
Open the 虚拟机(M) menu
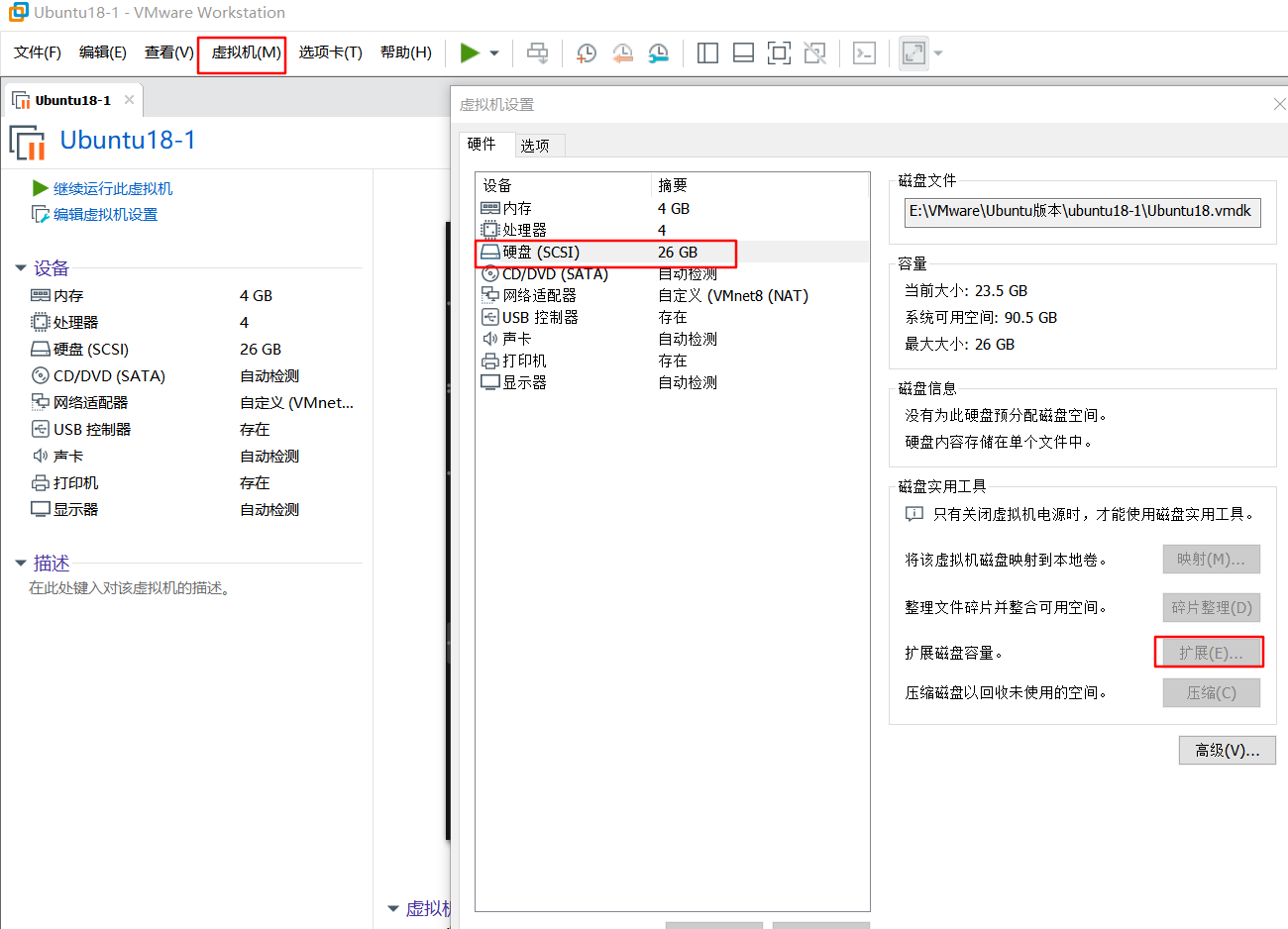(x=241, y=52)
